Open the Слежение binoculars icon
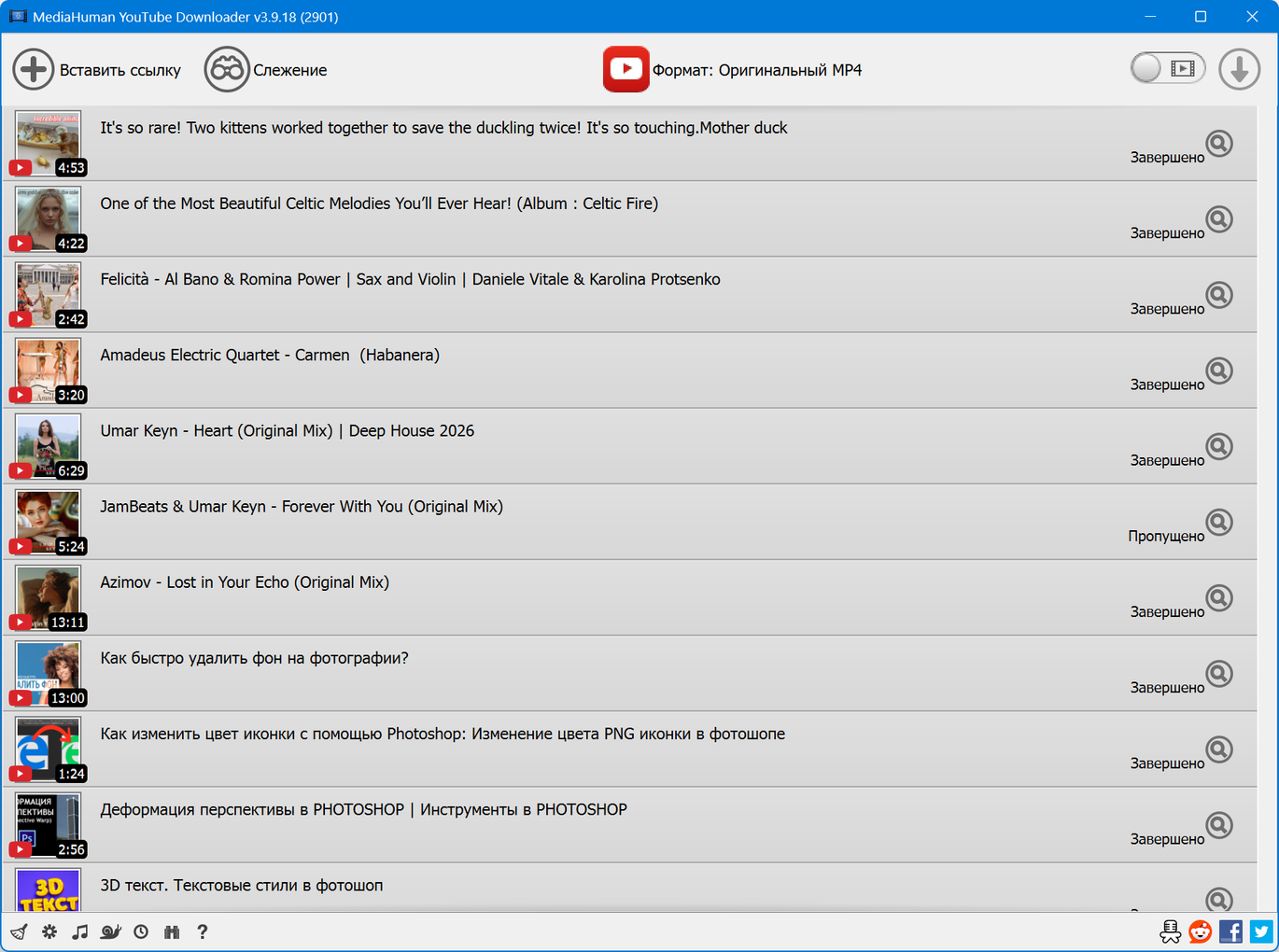Viewport: 1279px width, 952px height. click(x=227, y=70)
